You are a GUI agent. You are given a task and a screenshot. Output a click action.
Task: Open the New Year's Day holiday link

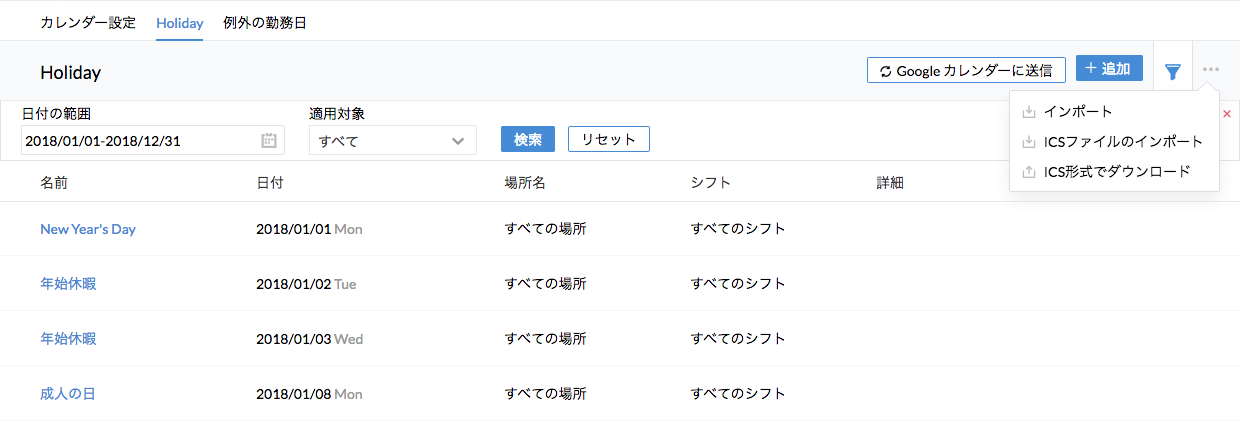88,229
